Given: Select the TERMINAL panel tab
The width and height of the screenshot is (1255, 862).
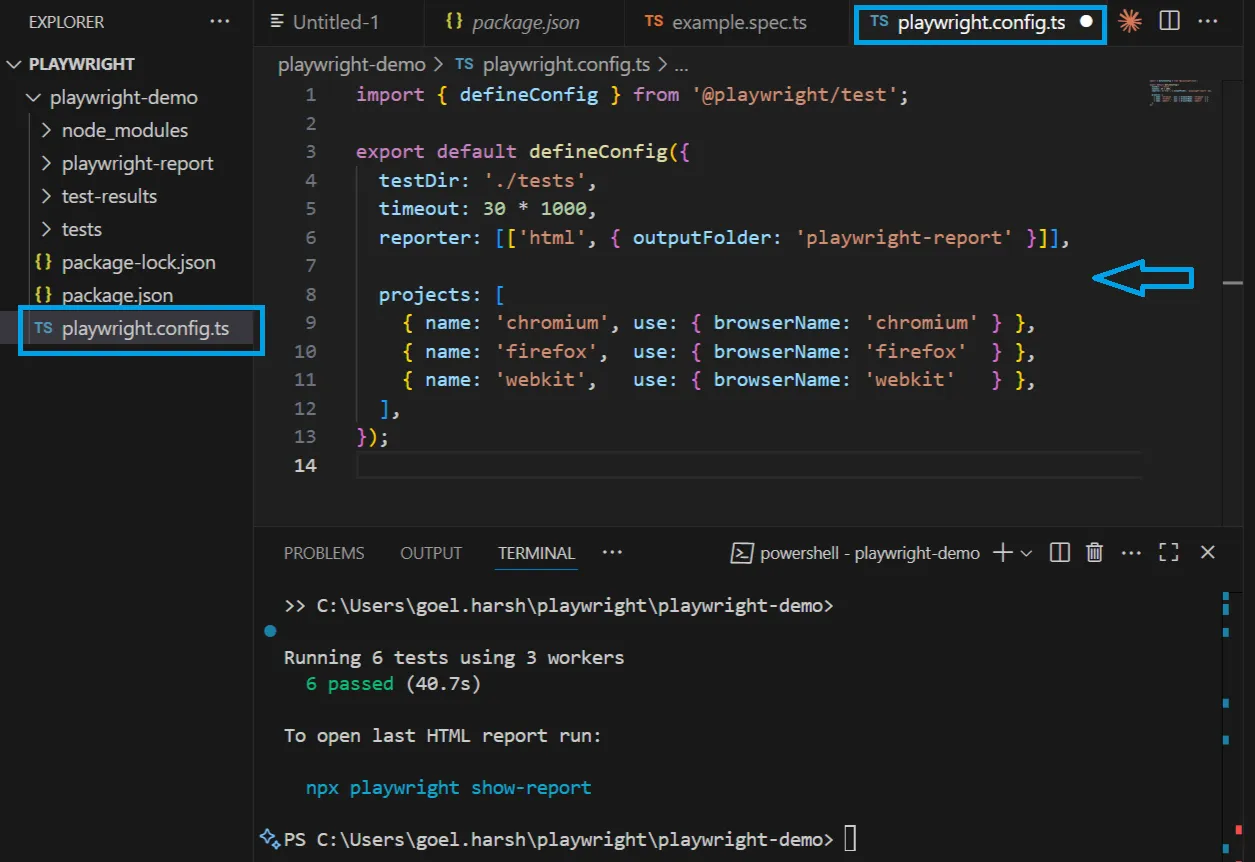Looking at the screenshot, I should click(537, 553).
